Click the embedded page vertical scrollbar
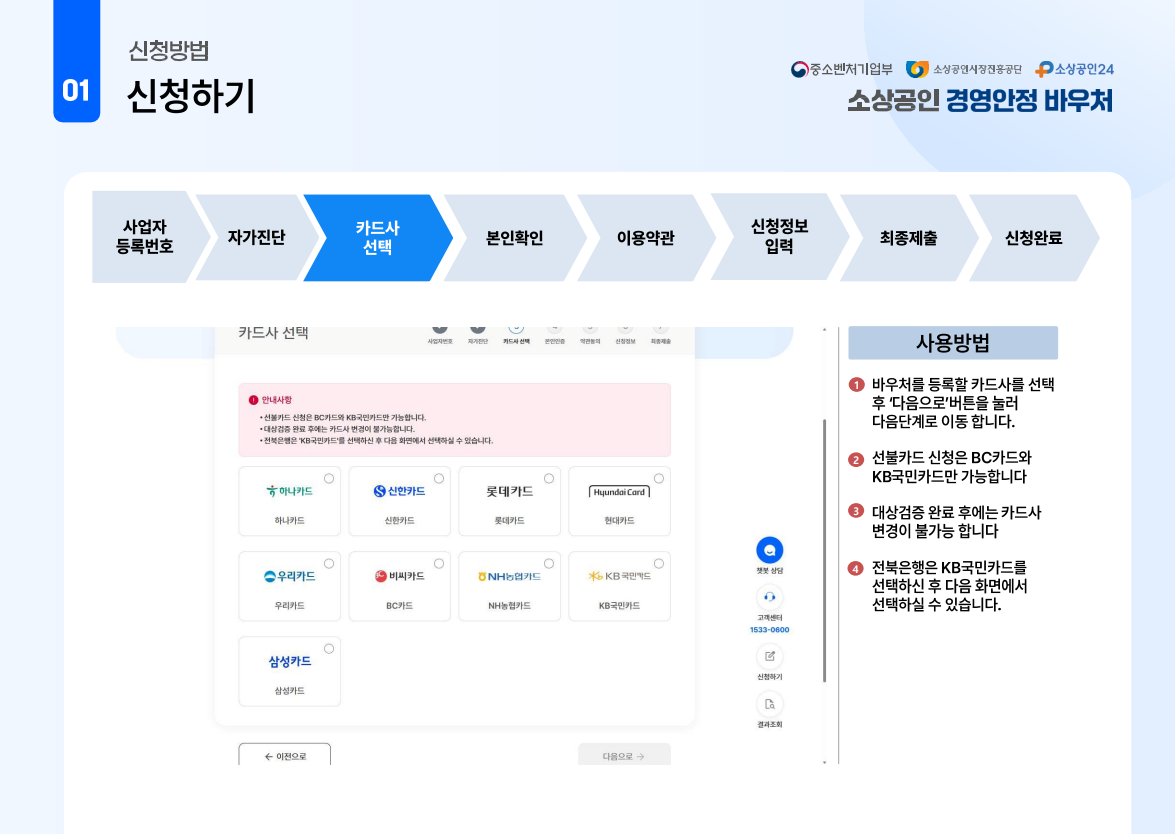This screenshot has width=1175, height=834. [x=824, y=551]
